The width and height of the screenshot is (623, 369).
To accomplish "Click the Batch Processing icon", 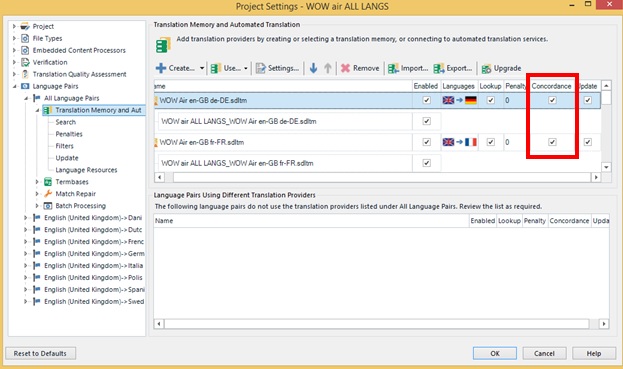I will pos(48,206).
